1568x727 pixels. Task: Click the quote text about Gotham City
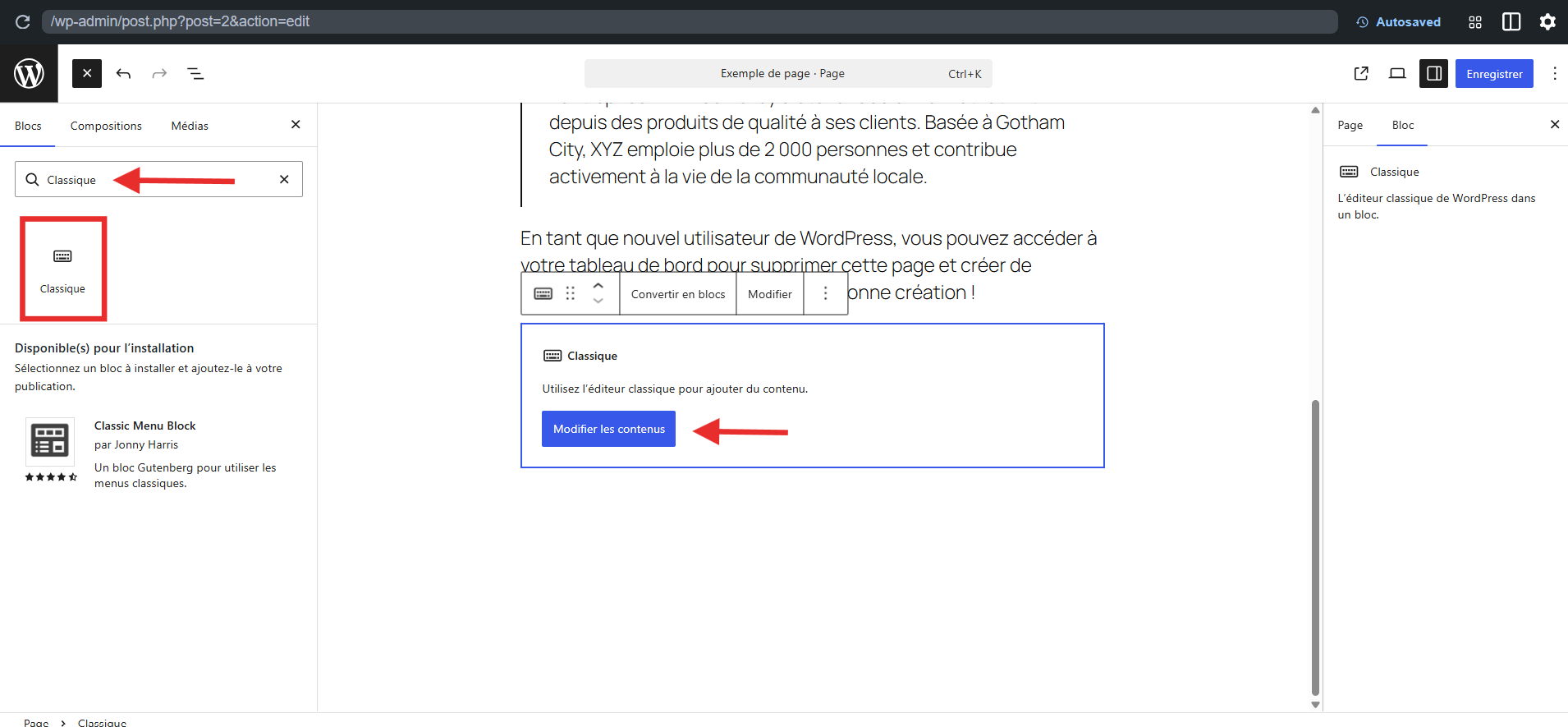coord(807,150)
